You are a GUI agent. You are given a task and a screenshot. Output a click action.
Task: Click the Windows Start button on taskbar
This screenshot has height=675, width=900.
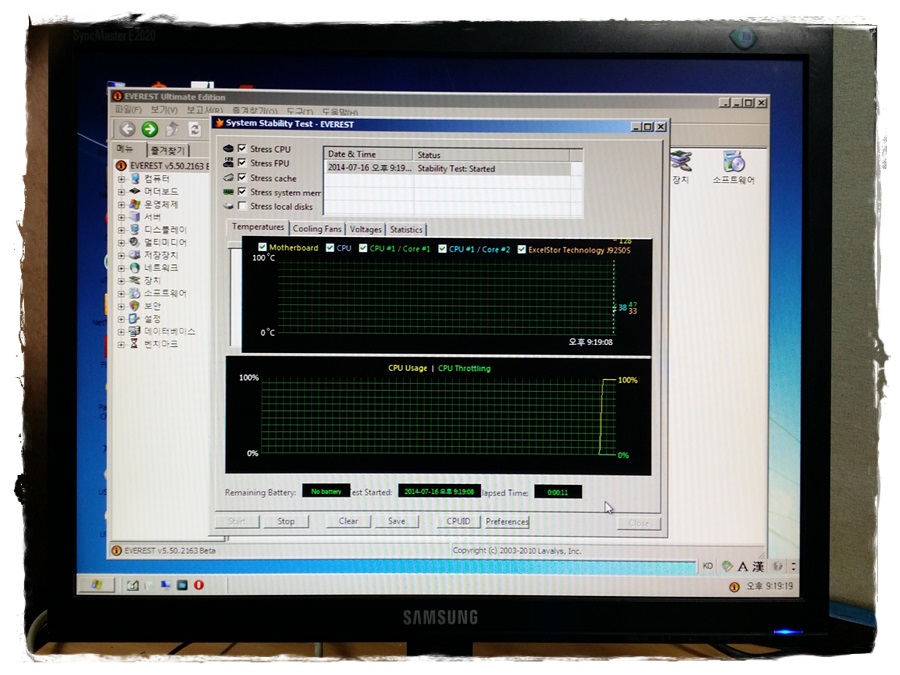click(96, 585)
